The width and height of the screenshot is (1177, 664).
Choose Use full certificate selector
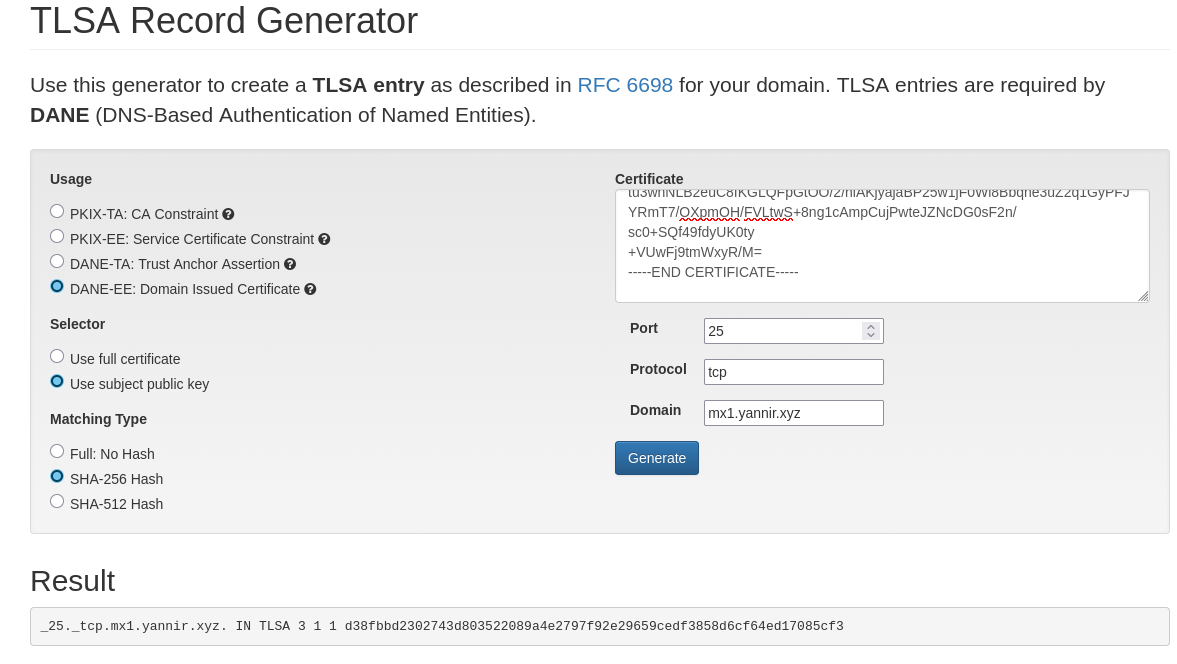tap(57, 357)
